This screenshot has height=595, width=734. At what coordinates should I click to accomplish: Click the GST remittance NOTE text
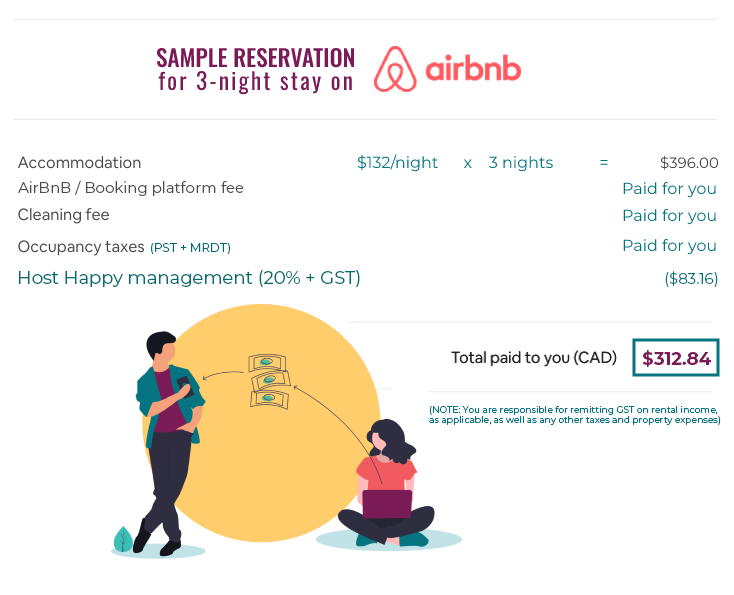point(574,415)
